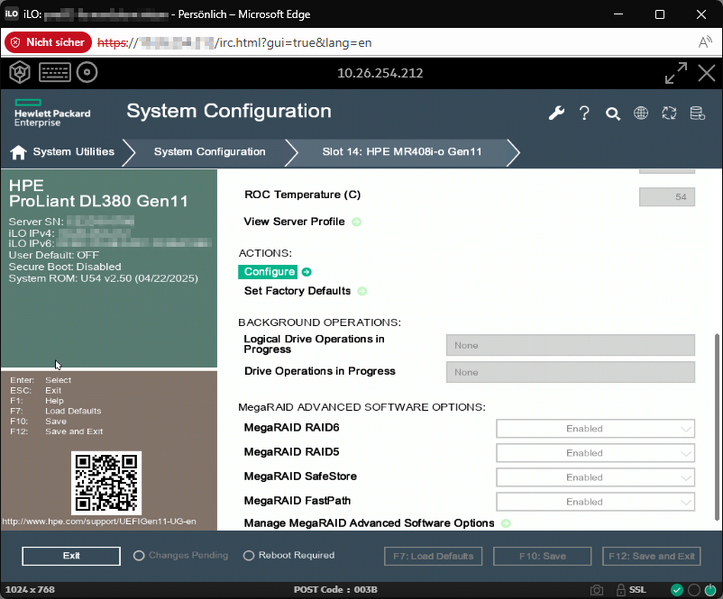Open the iLO console menu cube icon

(x=19, y=72)
